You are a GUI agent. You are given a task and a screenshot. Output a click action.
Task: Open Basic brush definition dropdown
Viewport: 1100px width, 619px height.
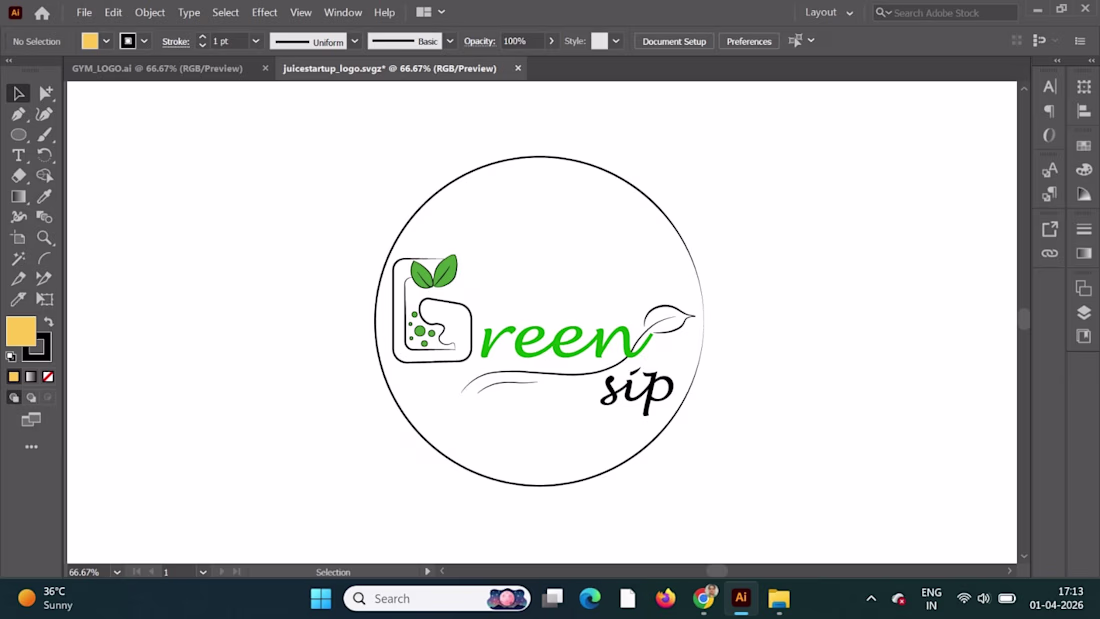[x=450, y=41]
